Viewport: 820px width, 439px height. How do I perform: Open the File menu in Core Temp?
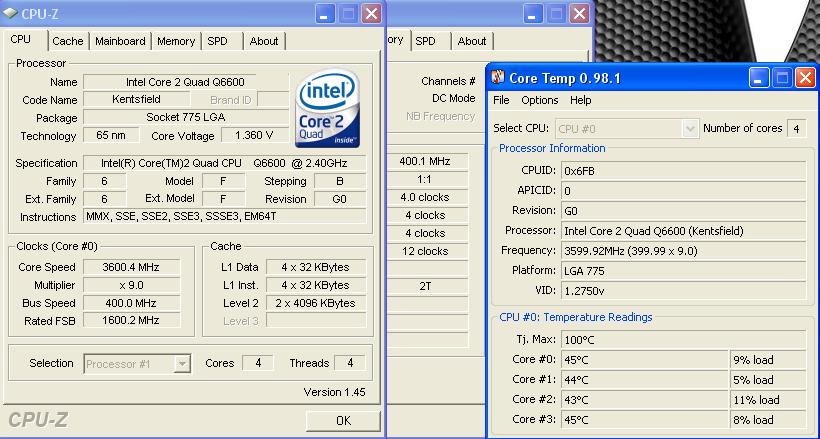click(501, 100)
